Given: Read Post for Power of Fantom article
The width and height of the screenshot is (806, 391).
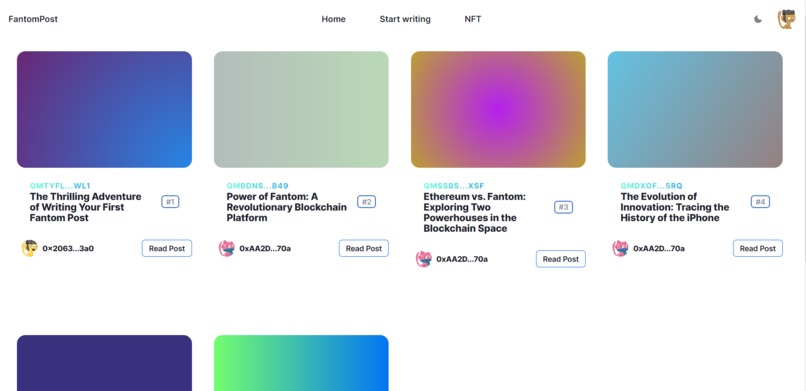Looking at the screenshot, I should 364,248.
